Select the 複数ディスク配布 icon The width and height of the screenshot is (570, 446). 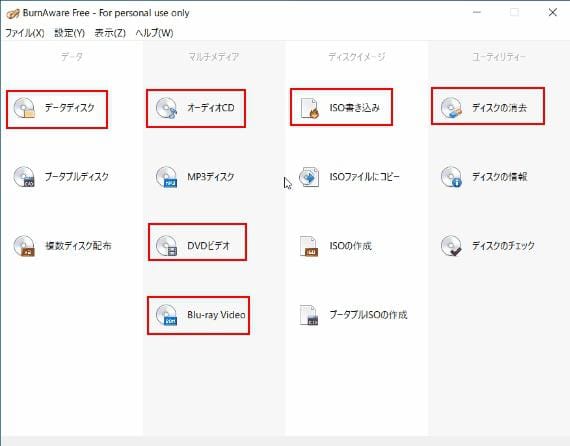24,246
